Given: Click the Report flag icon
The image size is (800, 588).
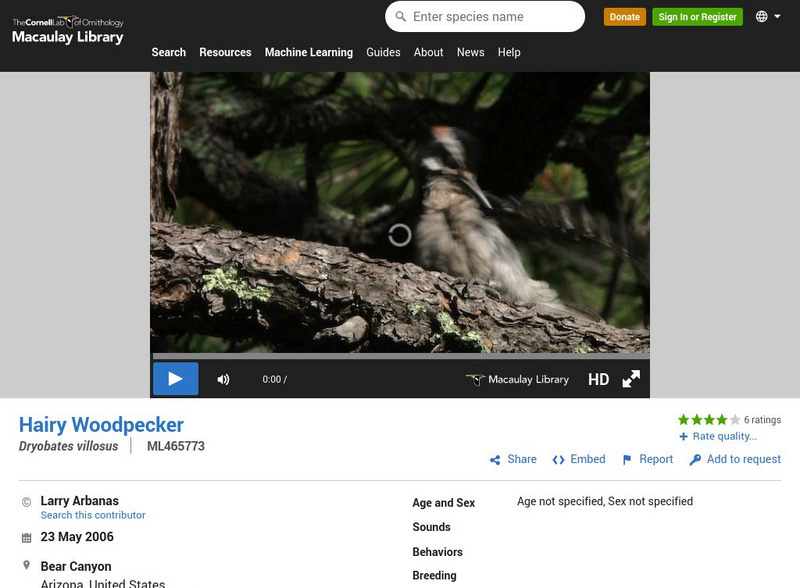Looking at the screenshot, I should 627,460.
